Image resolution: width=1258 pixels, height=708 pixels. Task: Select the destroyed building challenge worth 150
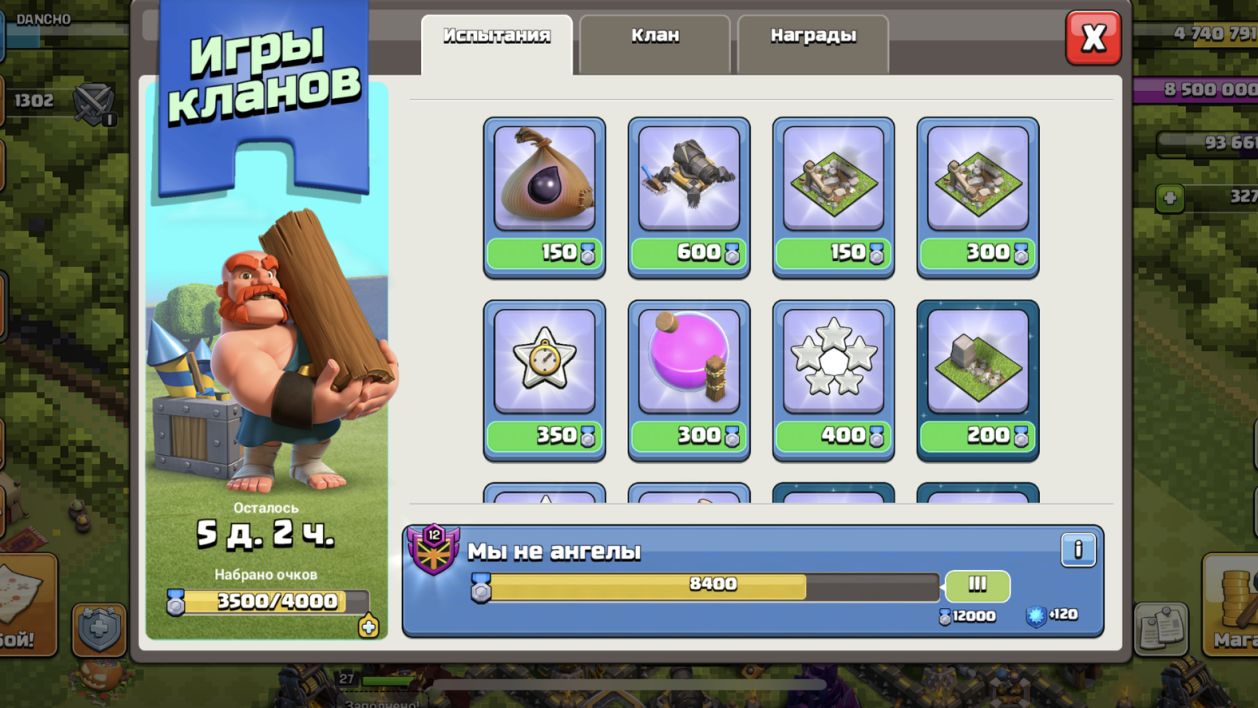pos(833,197)
